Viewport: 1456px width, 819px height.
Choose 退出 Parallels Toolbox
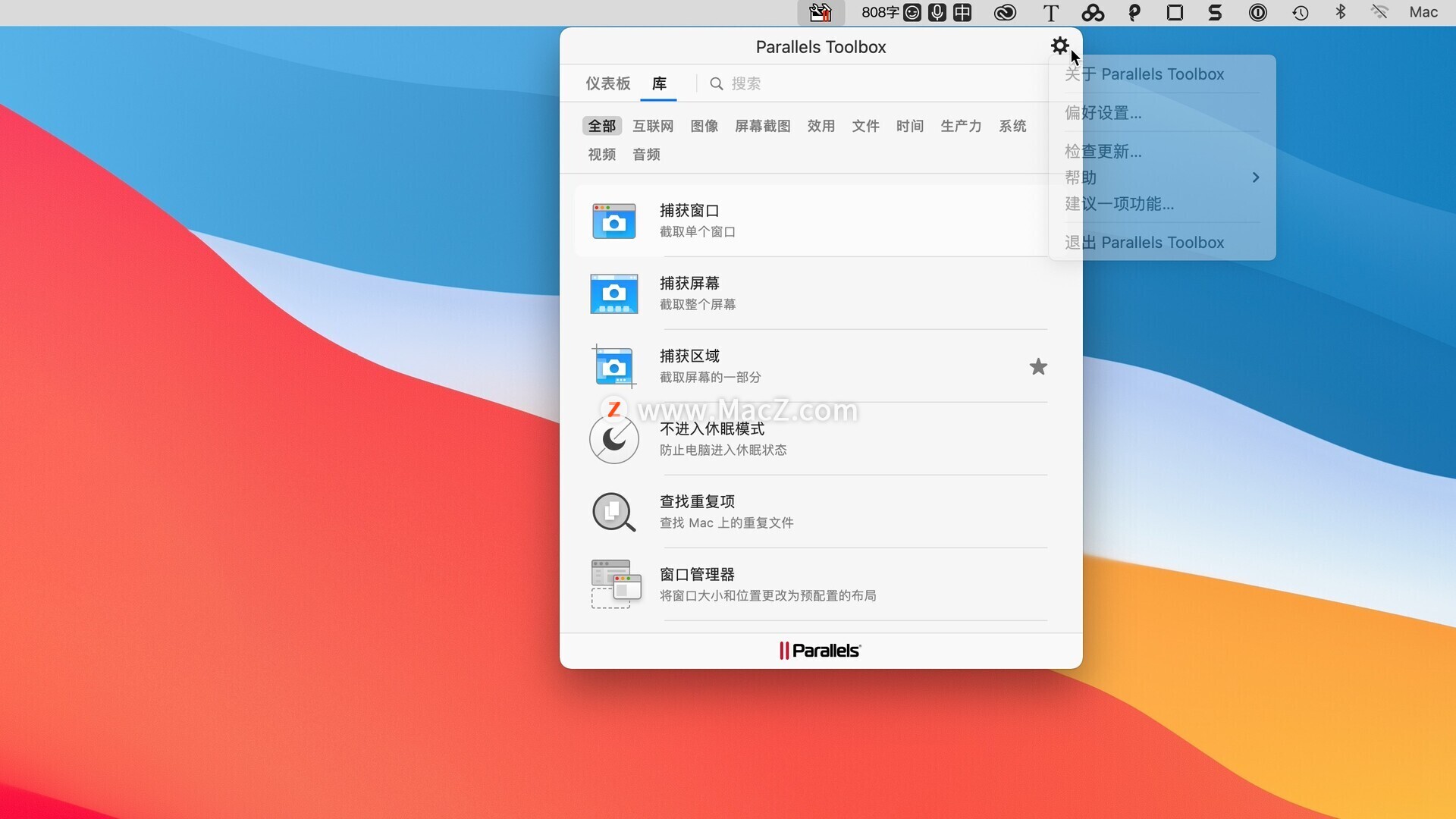click(x=1162, y=243)
